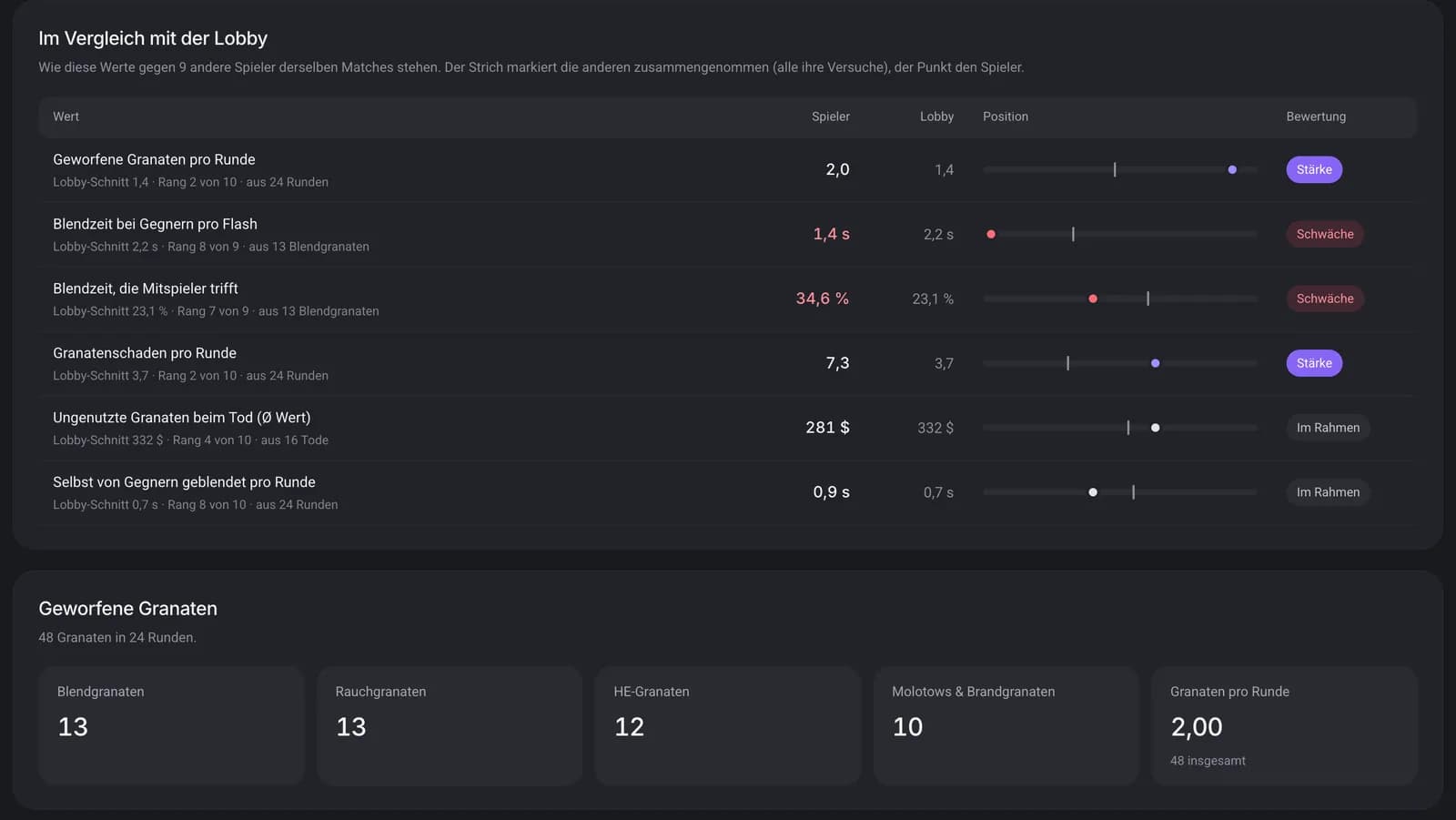Select "Im Rahmen" badge for Selbst von Gegnern geblendet
1456x820 pixels.
point(1328,492)
